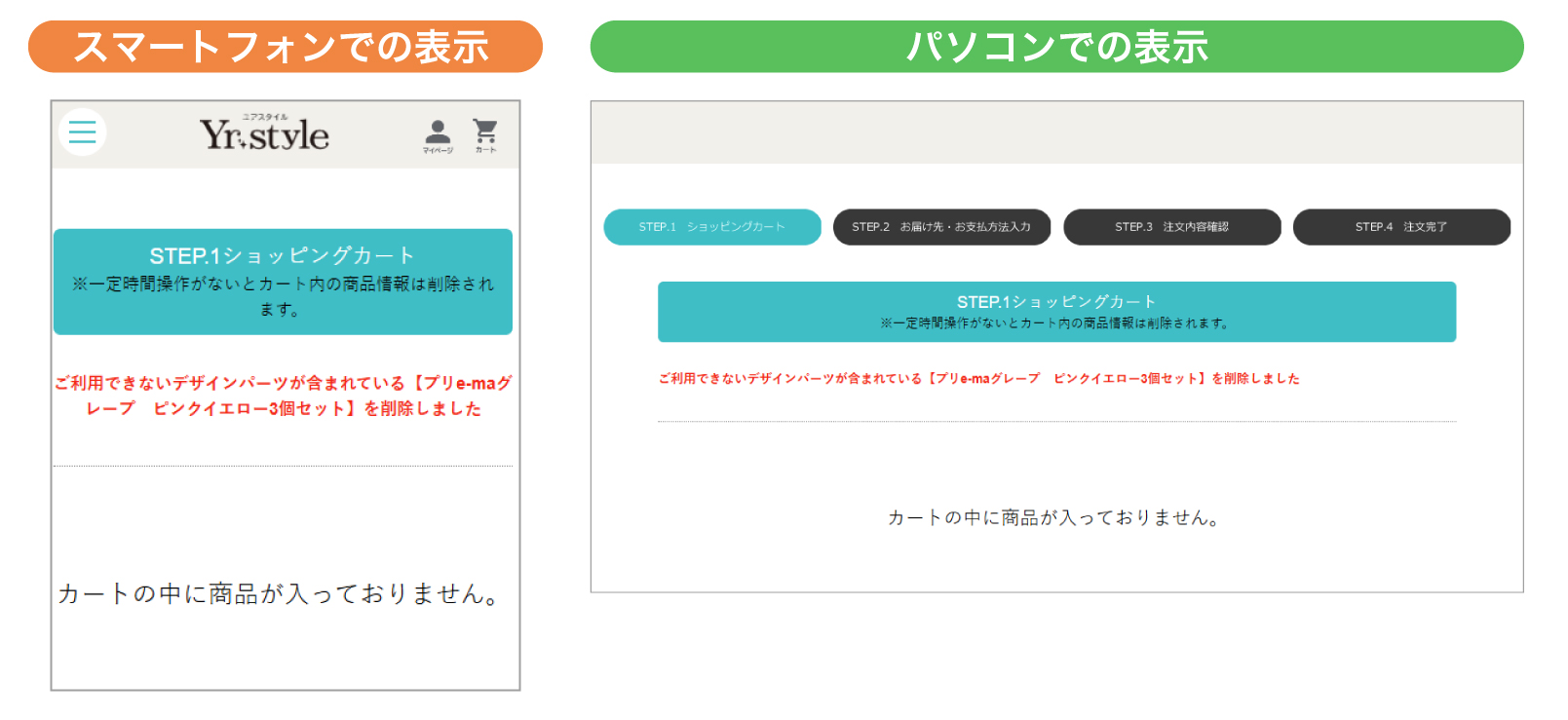
Task: Go to the STEP.3 注文内容確認 tab
Action: 1171,227
